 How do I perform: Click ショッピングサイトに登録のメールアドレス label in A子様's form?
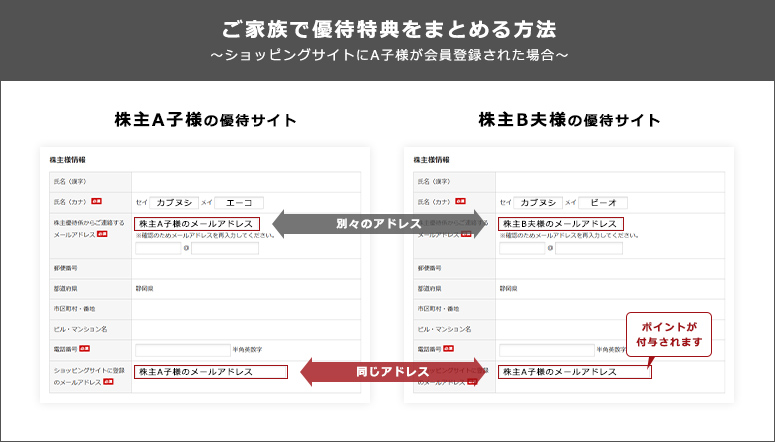pos(89,376)
